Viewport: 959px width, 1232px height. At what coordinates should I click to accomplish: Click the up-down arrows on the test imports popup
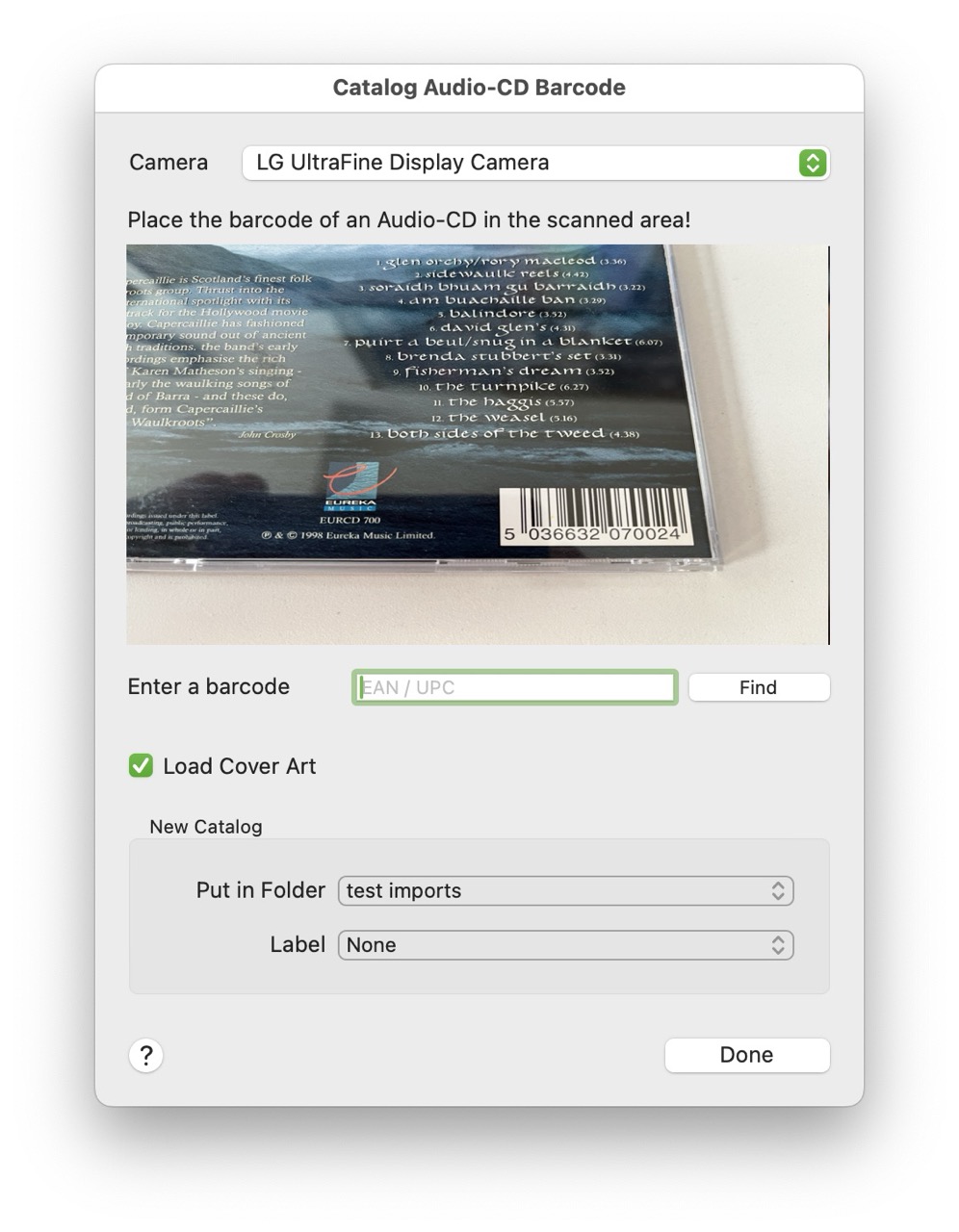click(778, 891)
